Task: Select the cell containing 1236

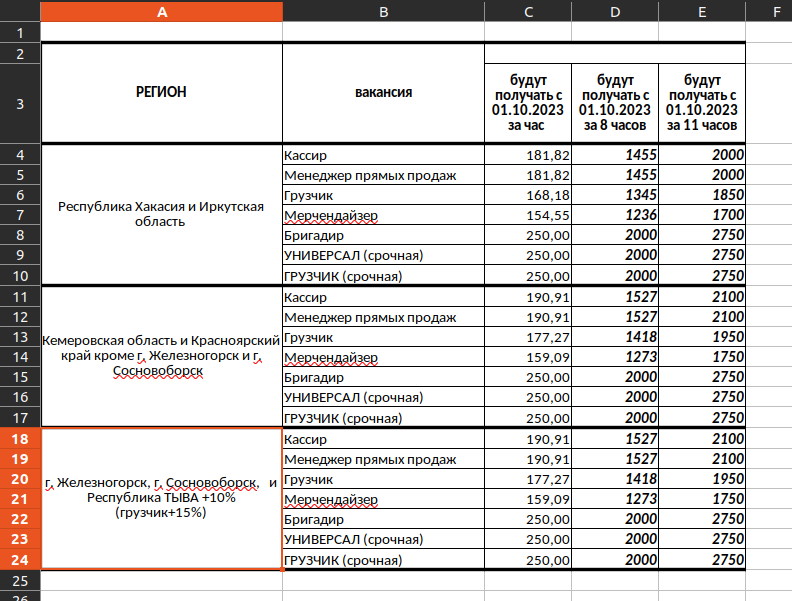Action: 615,215
